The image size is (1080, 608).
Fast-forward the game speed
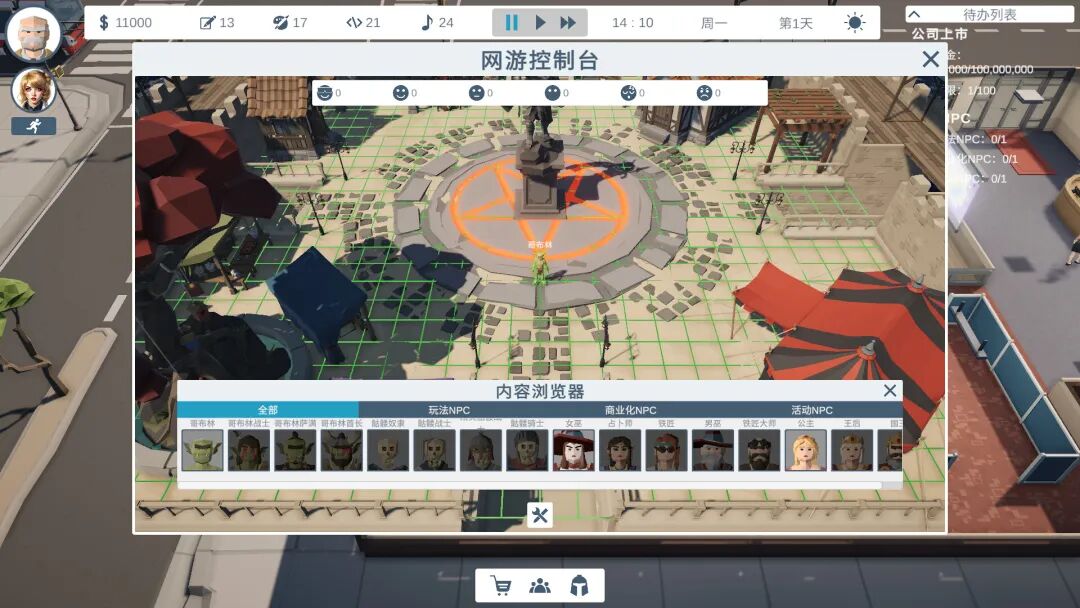coord(567,22)
